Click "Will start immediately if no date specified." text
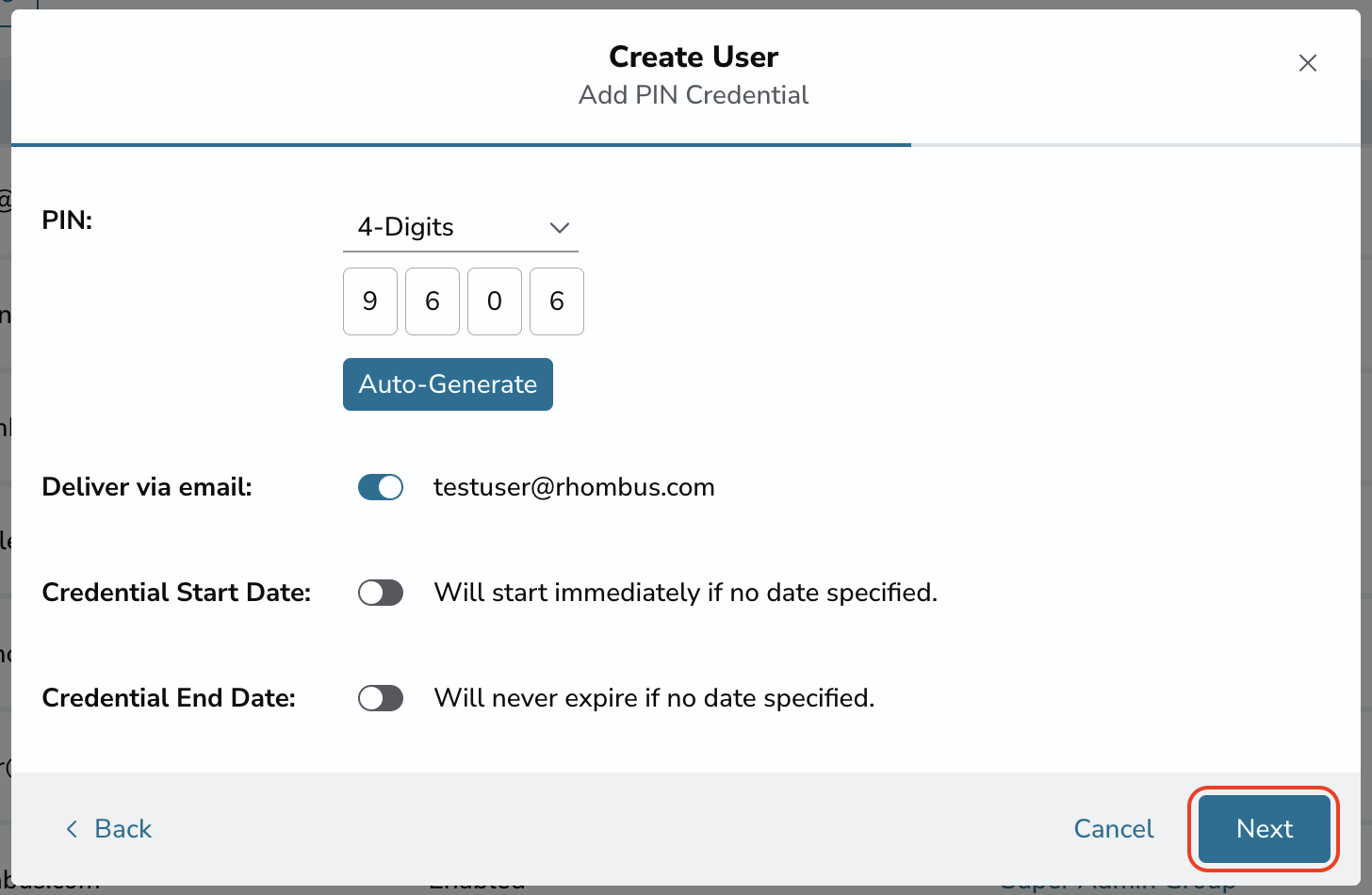1372x895 pixels. pyautogui.click(x=686, y=593)
